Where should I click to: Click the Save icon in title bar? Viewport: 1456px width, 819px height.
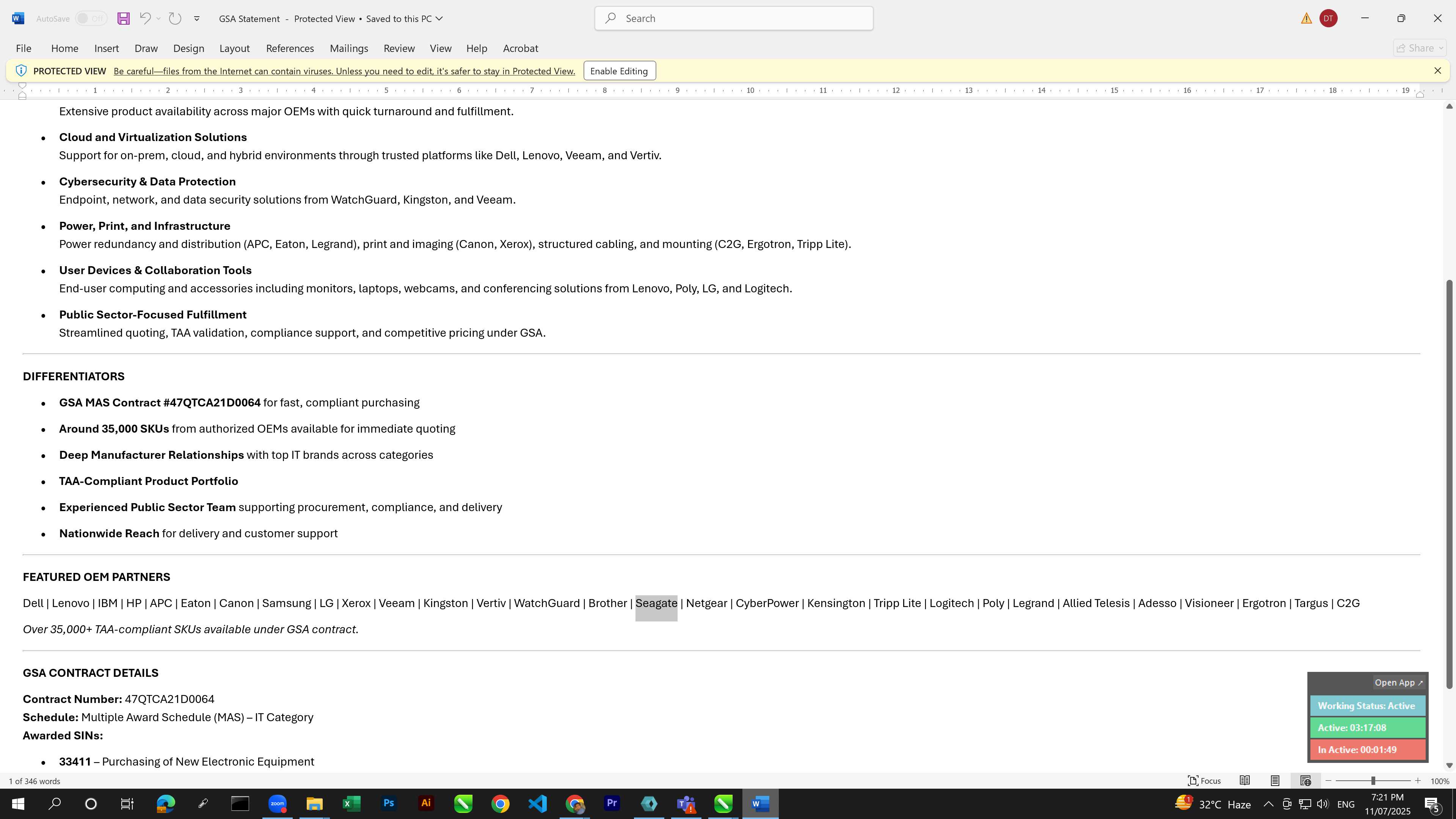point(123,19)
